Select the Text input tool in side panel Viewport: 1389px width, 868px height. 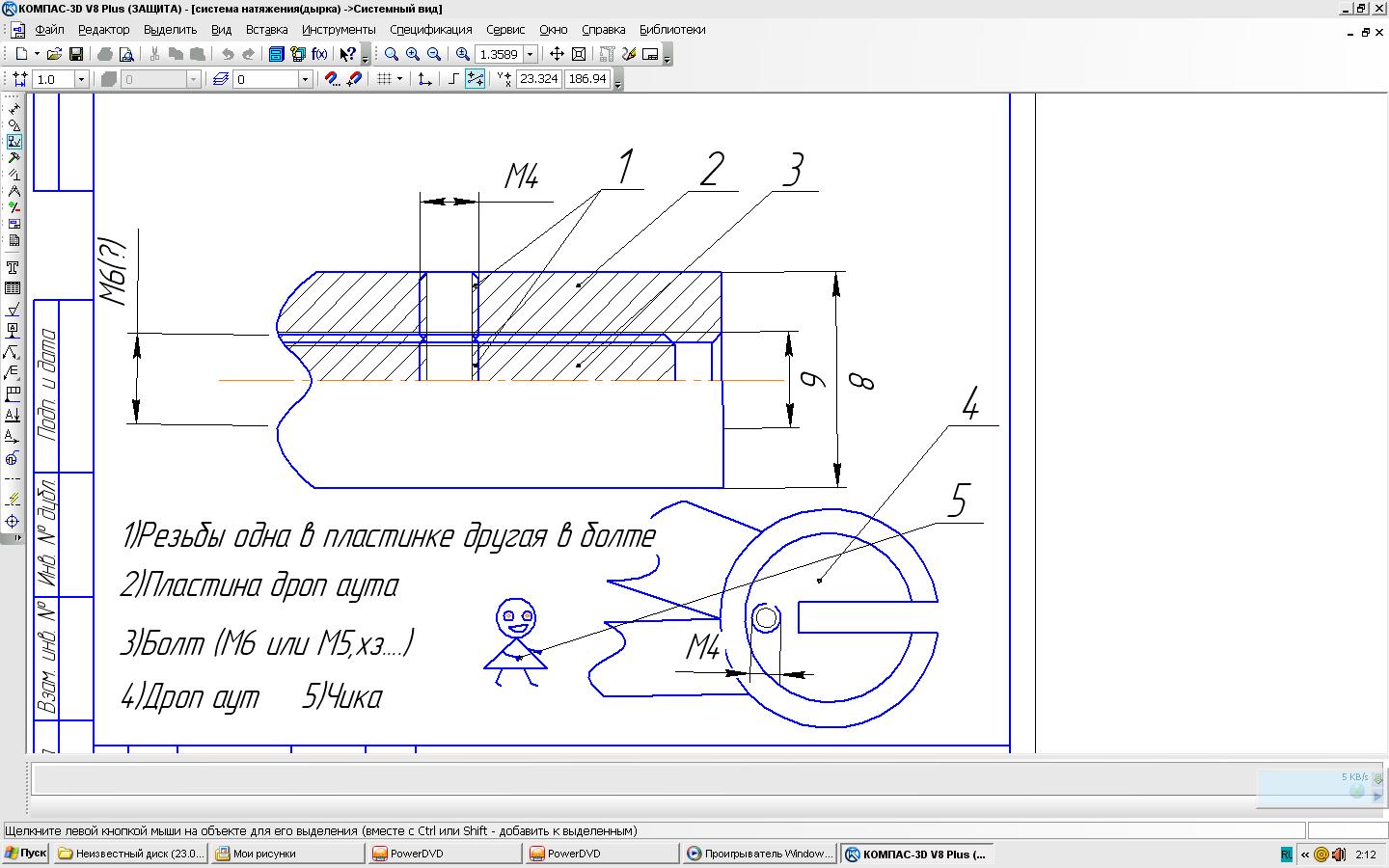coord(14,267)
